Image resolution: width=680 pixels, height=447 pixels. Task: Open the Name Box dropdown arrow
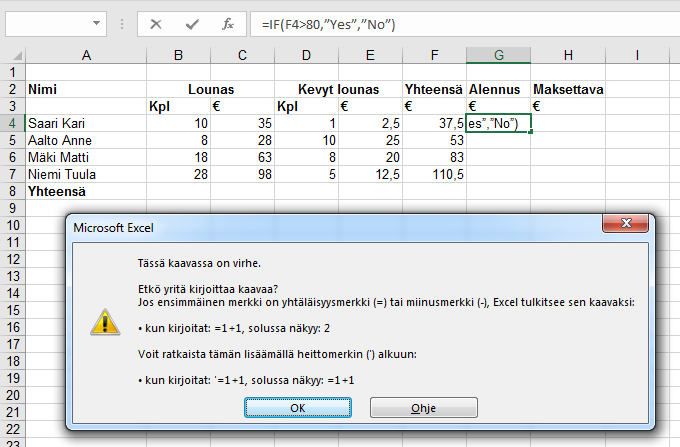pyautogui.click(x=96, y=23)
